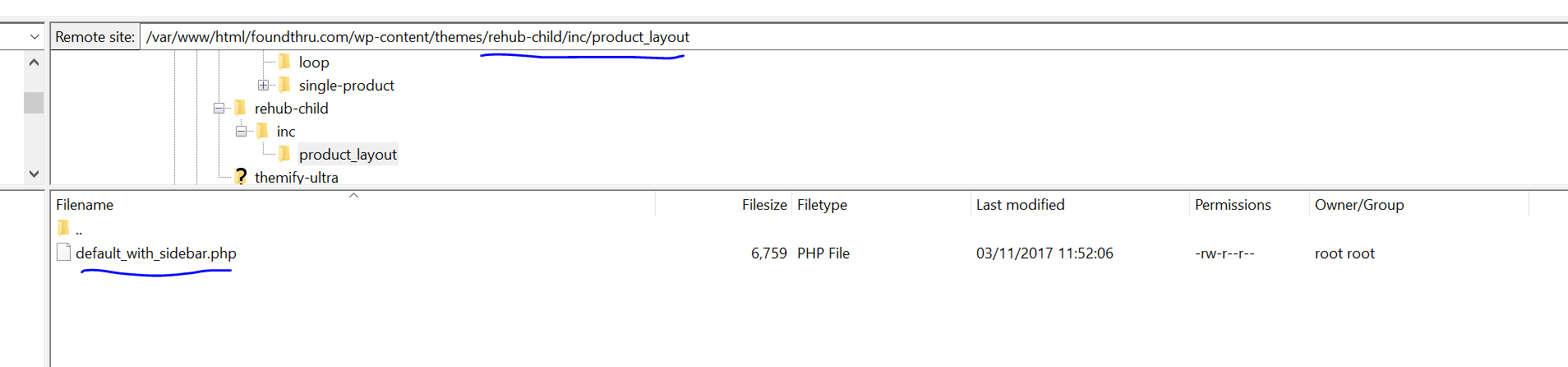Sort files by Filesize column header

pos(764,205)
